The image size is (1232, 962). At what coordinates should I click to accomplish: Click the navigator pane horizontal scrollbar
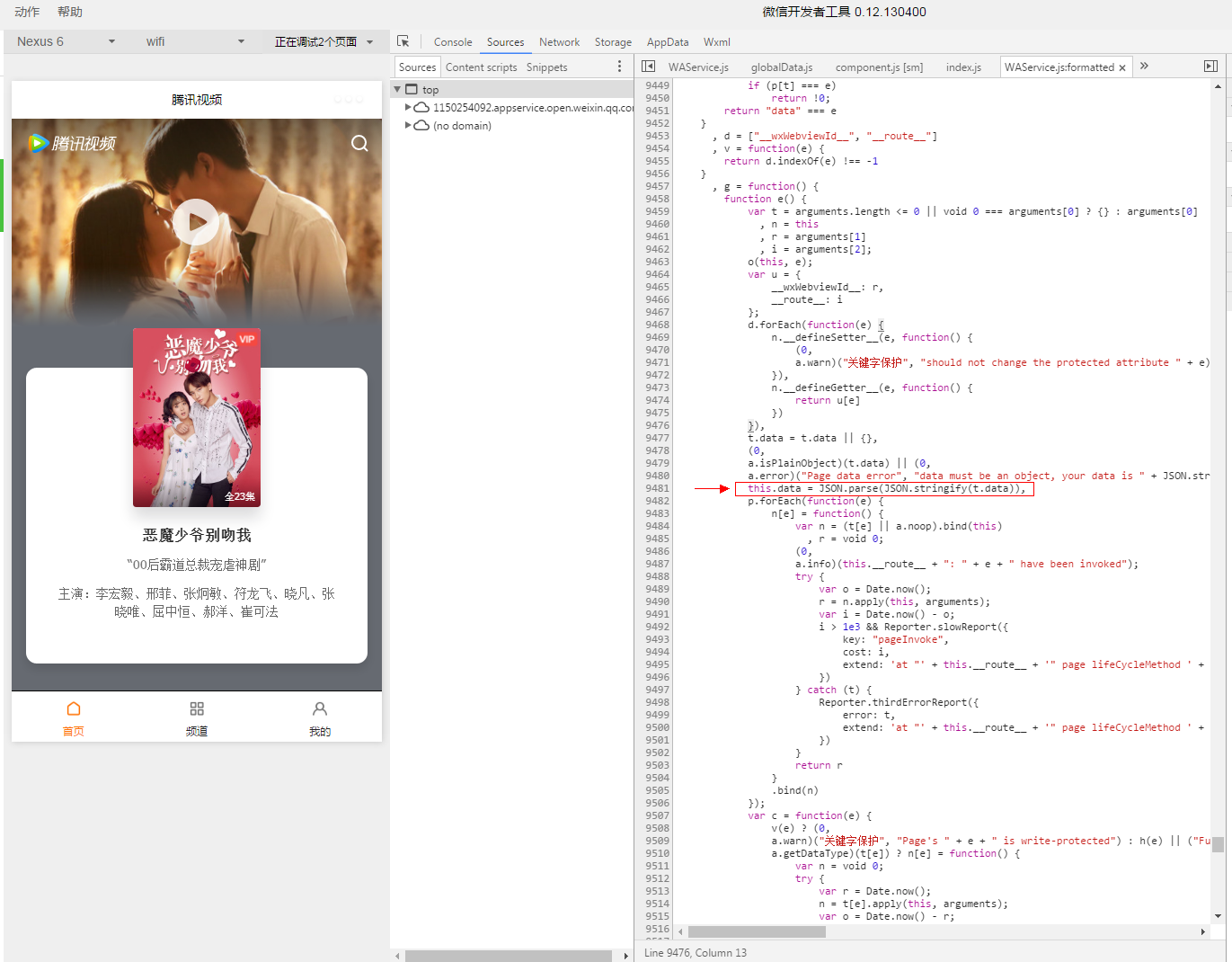(x=509, y=956)
